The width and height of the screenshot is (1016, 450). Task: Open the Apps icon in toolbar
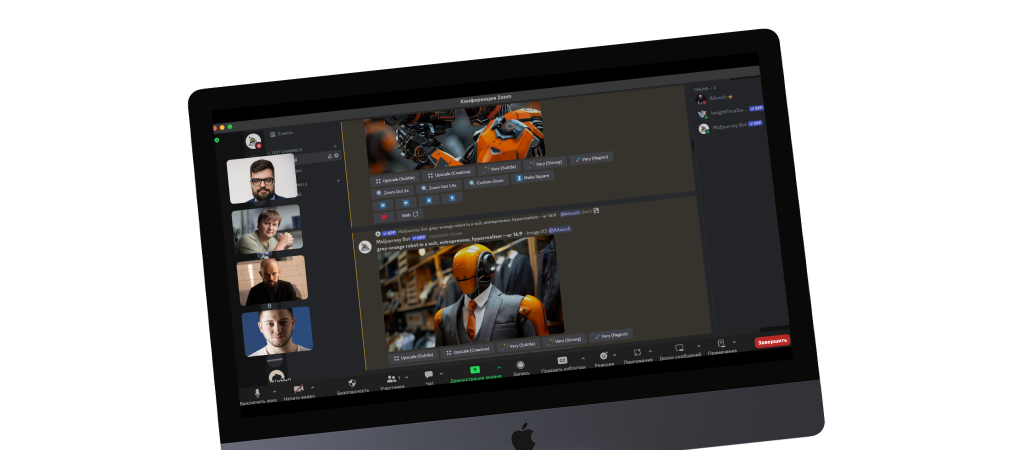637,354
